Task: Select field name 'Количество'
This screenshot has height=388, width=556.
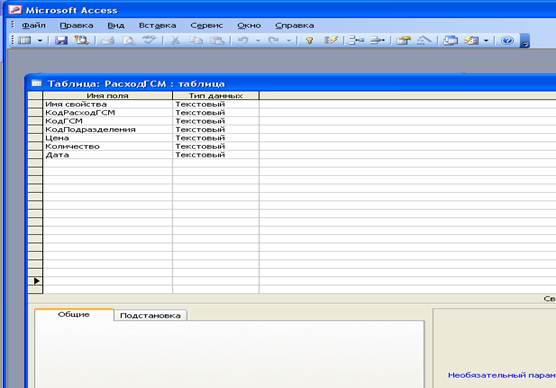Action: [x=107, y=146]
